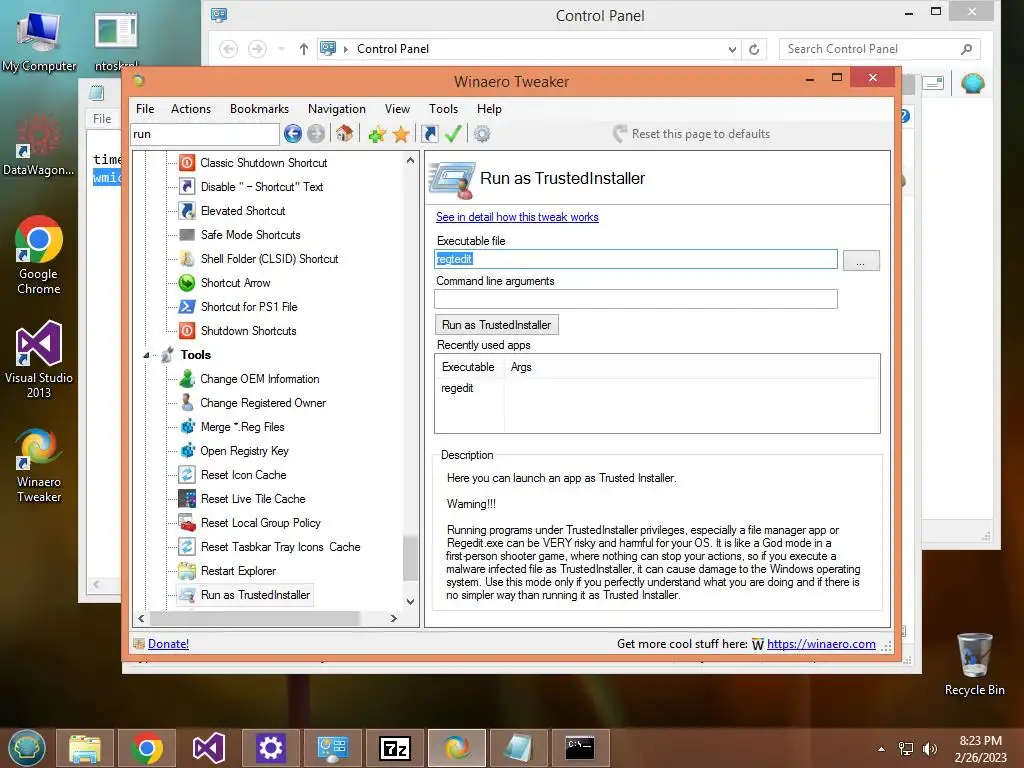Select Change OEM Information icon

pyautogui.click(x=187, y=379)
